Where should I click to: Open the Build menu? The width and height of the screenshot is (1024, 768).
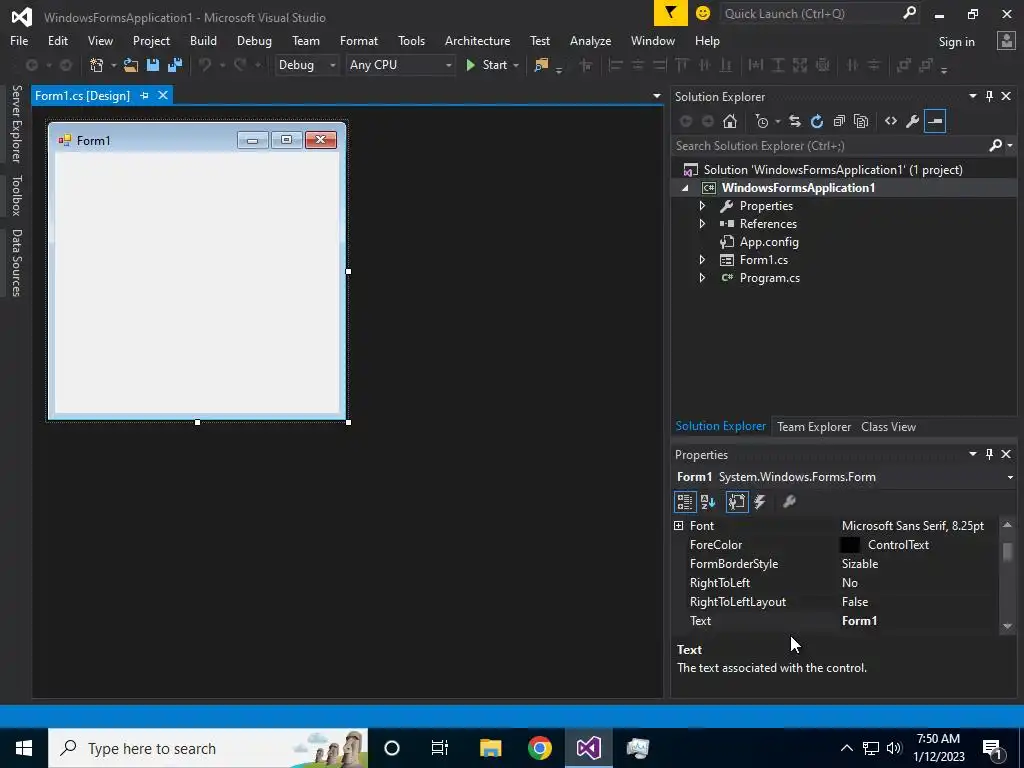[x=203, y=40]
